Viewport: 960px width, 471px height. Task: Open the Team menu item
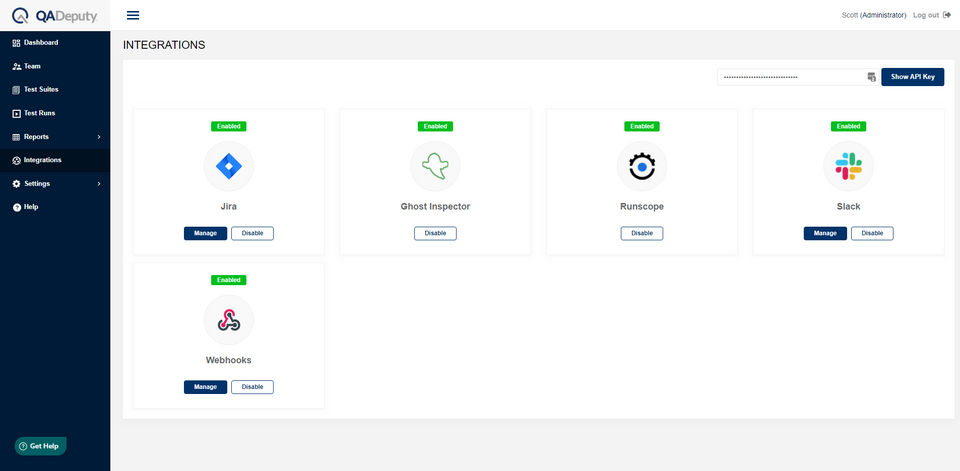tap(55, 66)
